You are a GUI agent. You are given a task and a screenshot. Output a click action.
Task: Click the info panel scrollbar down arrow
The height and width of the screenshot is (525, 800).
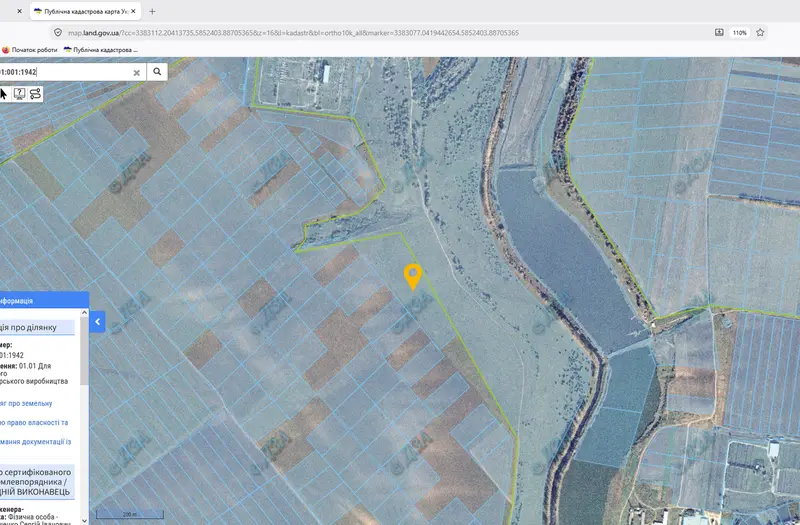click(84, 520)
